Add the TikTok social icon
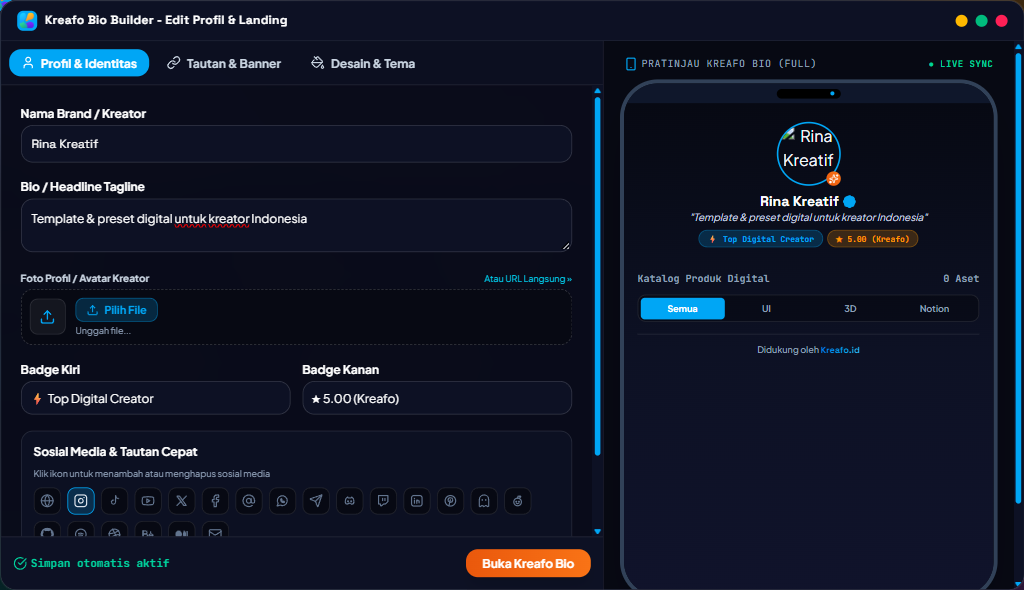The height and width of the screenshot is (590, 1024). pyautogui.click(x=114, y=501)
